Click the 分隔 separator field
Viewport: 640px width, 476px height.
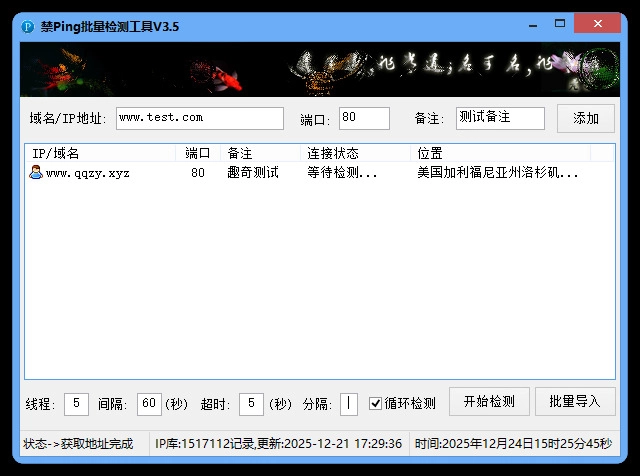(348, 404)
